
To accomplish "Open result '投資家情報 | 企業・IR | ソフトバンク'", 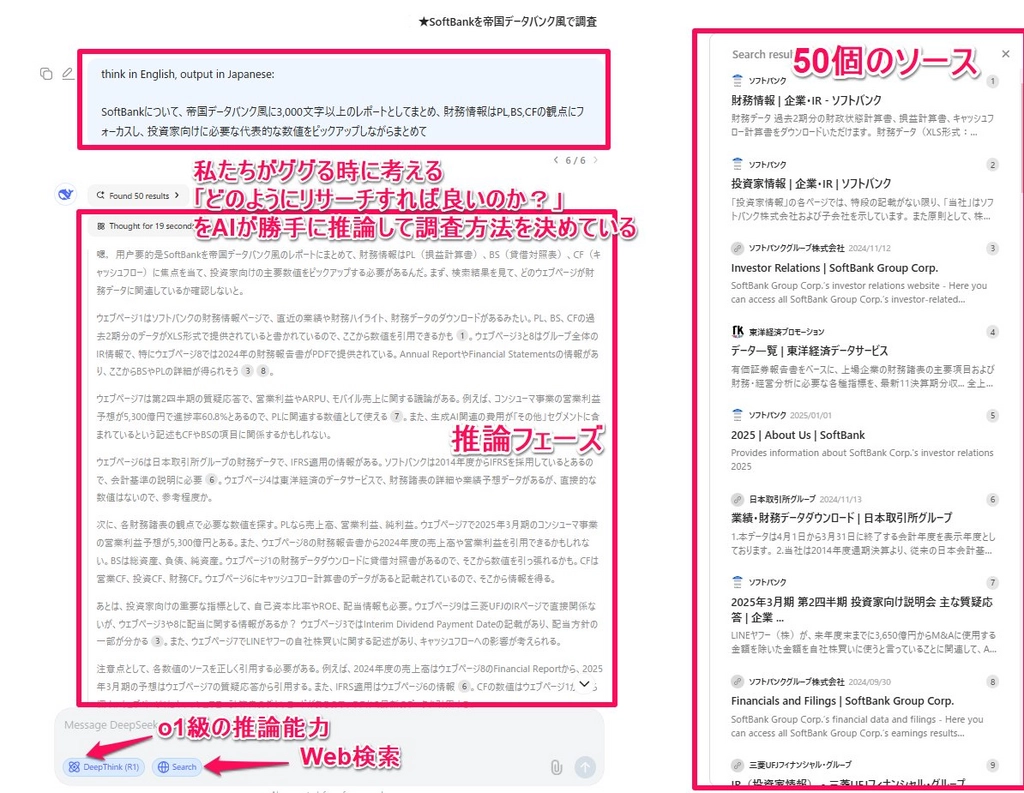I will (x=810, y=184).
